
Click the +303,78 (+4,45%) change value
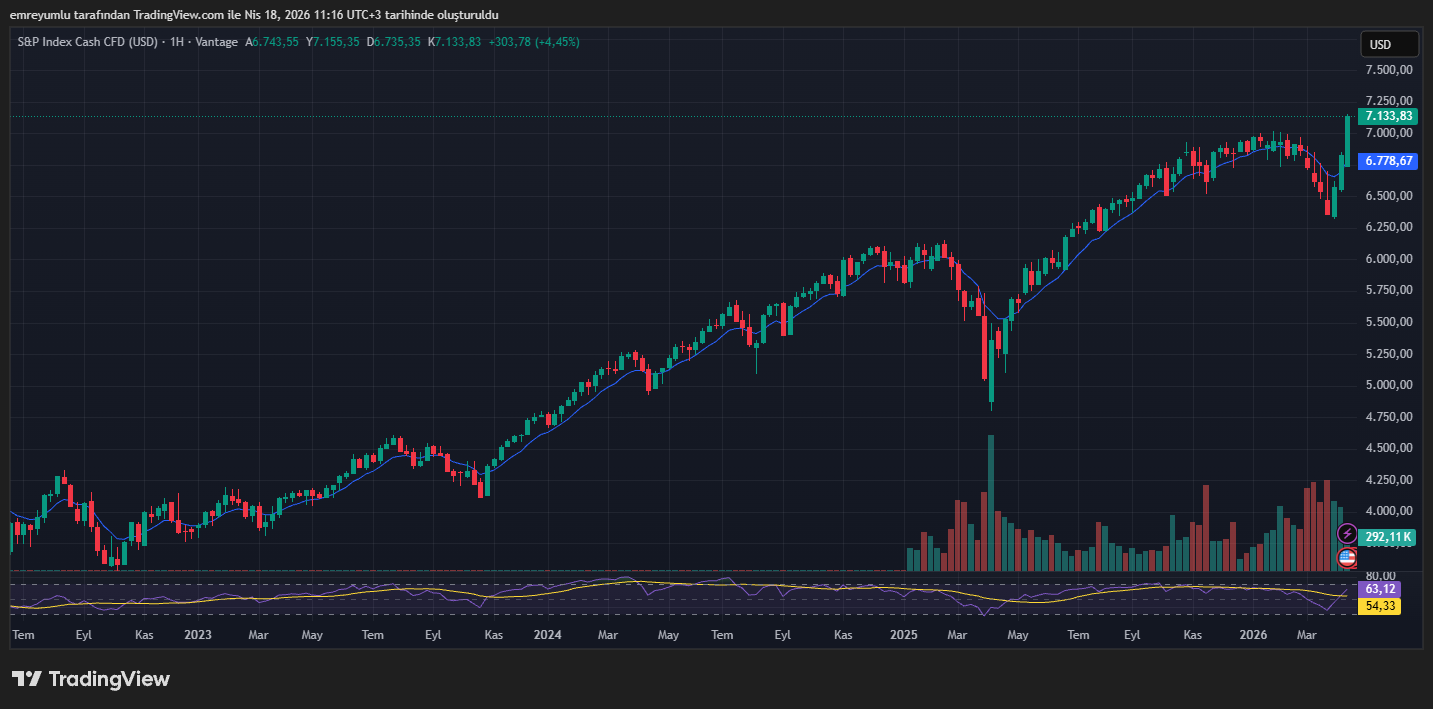tap(532, 43)
